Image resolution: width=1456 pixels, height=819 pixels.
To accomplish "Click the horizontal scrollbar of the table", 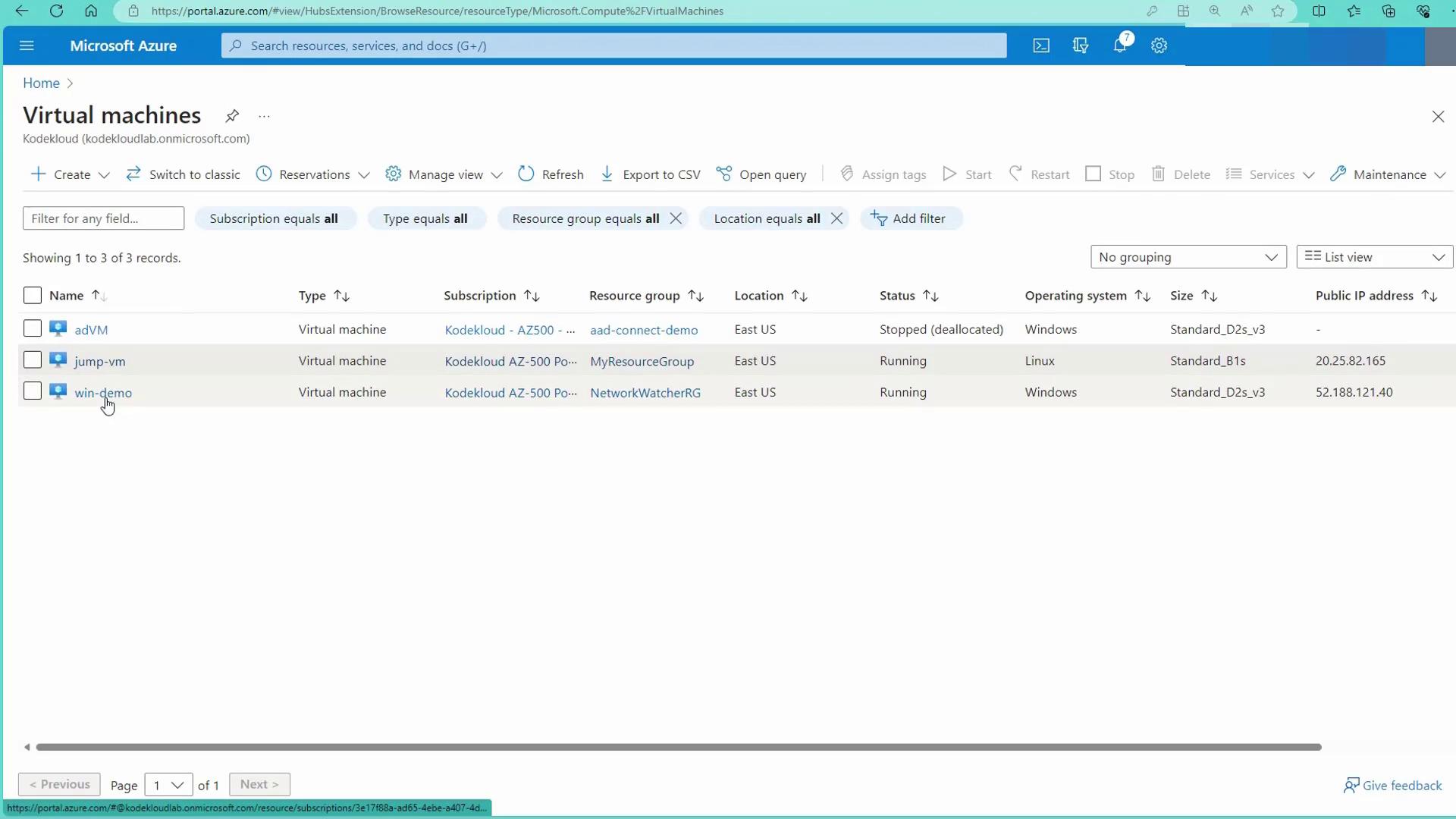I will (679, 747).
